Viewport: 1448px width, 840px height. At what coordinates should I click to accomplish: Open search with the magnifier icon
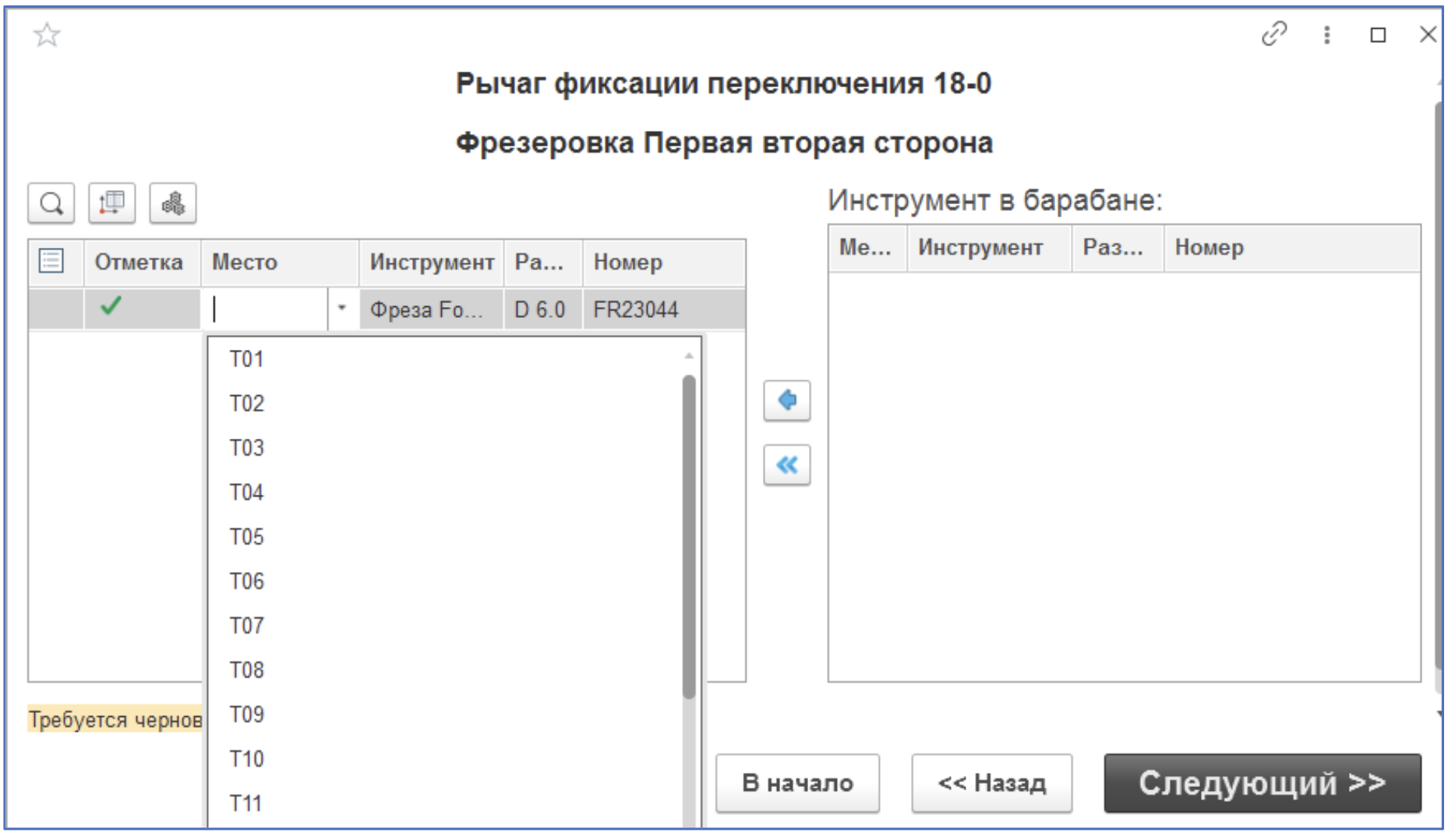pyautogui.click(x=51, y=203)
